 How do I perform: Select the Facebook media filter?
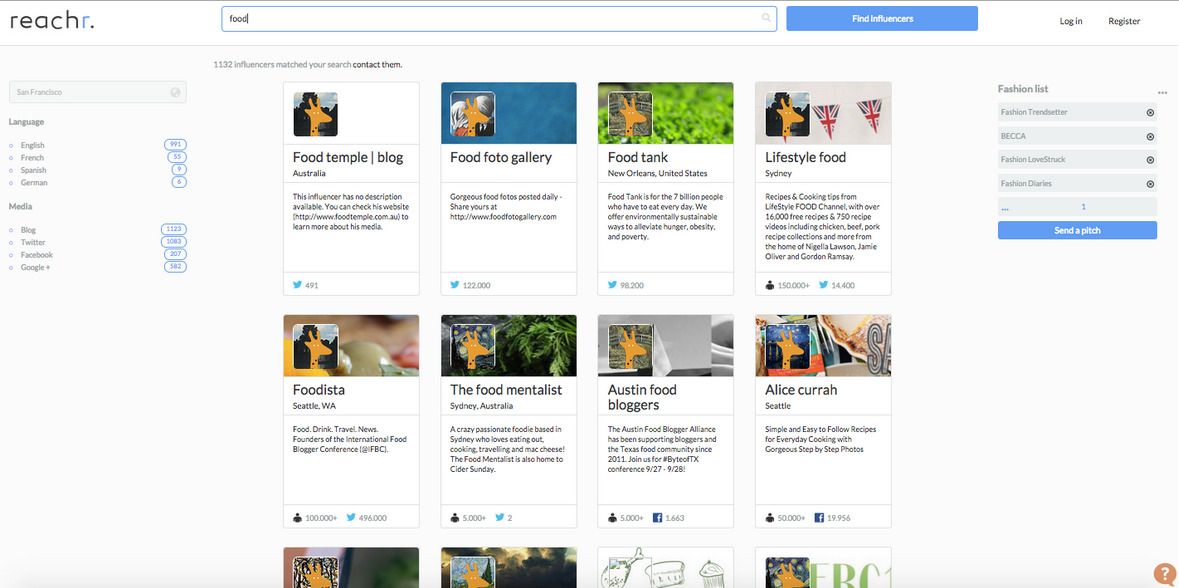pos(37,254)
